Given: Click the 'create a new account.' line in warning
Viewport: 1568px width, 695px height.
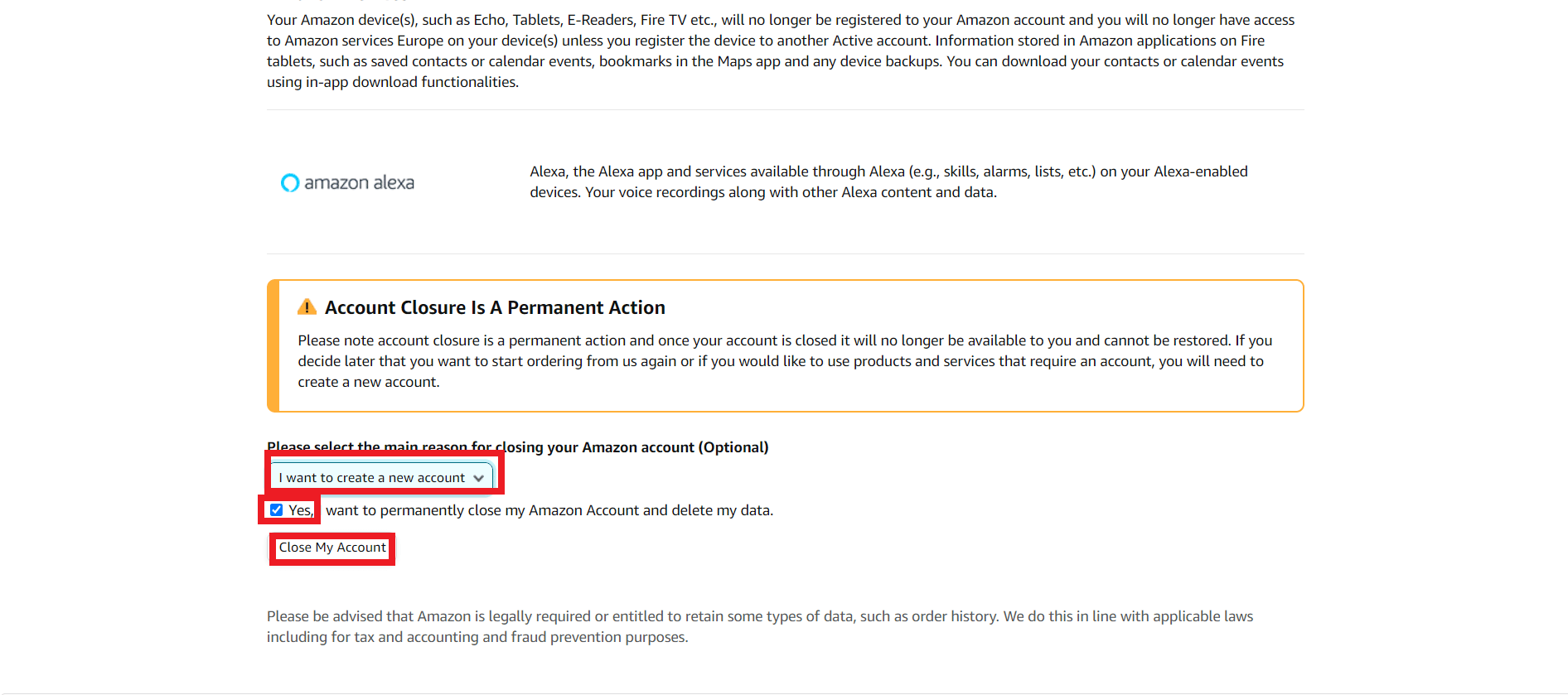Looking at the screenshot, I should pyautogui.click(x=369, y=382).
